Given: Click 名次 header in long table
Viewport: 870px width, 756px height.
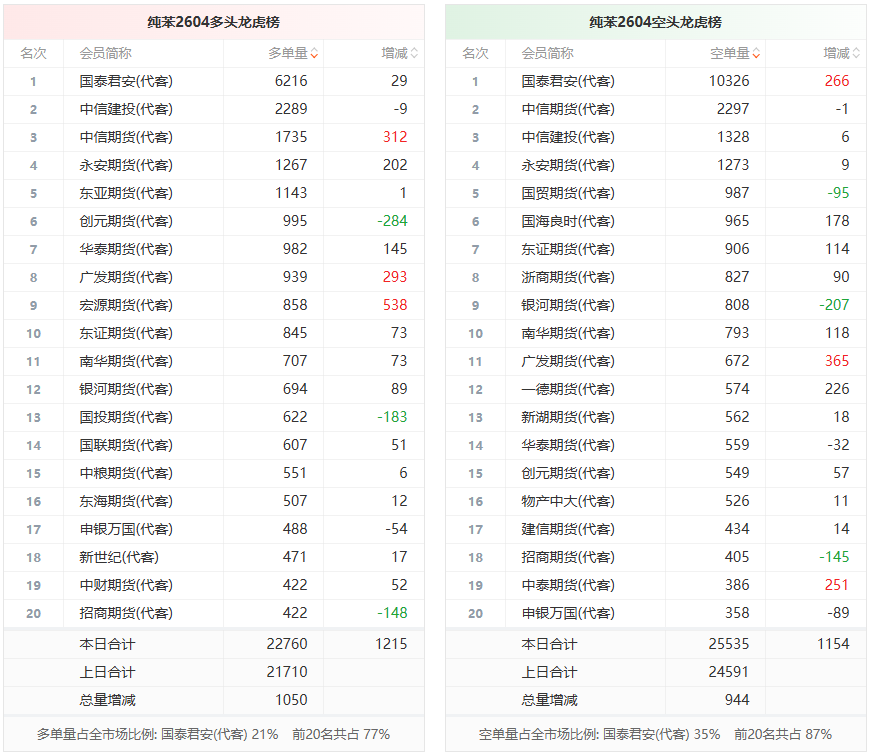Looking at the screenshot, I should 33,54.
